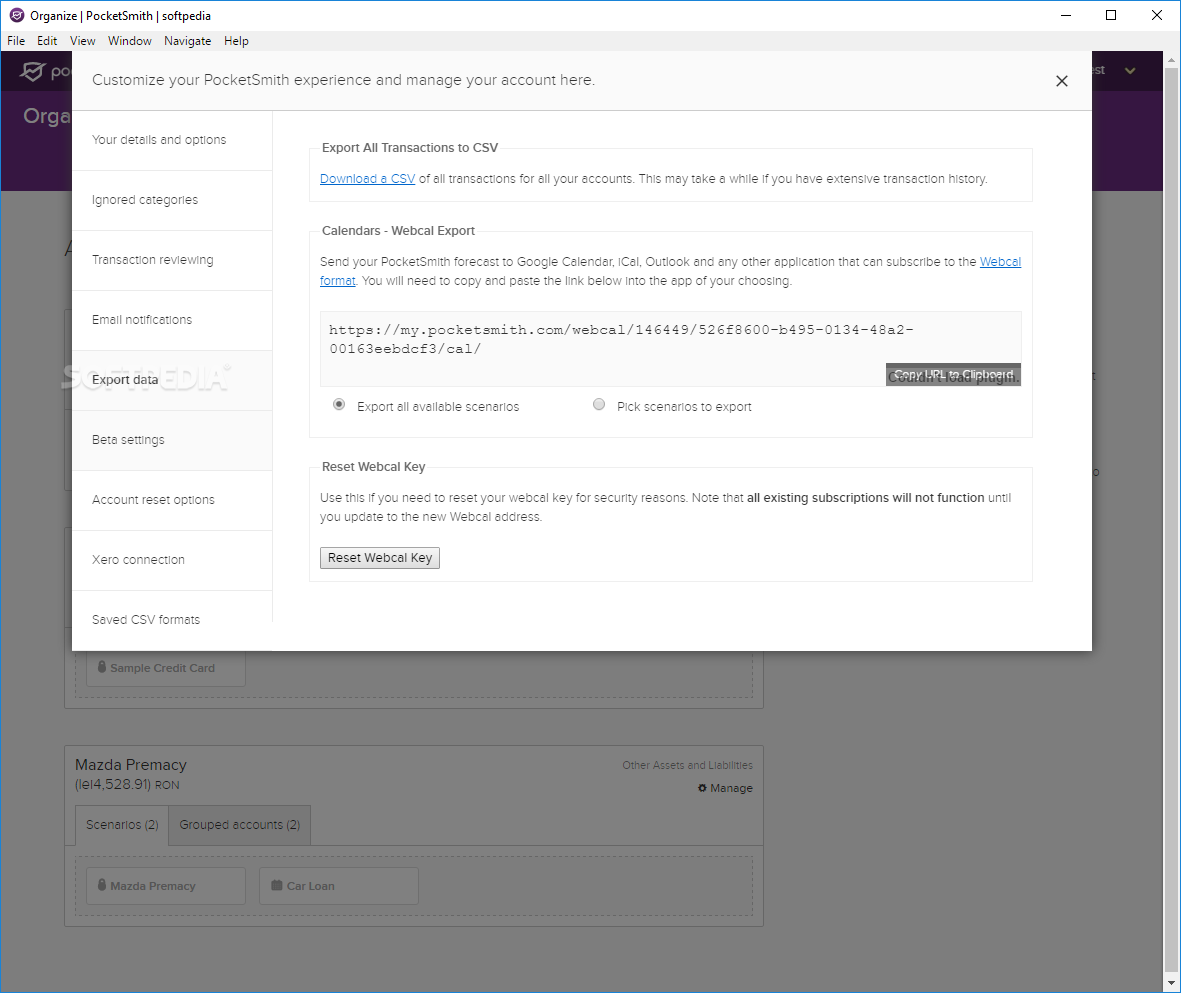Select Your details and options
This screenshot has width=1181, height=993.
point(172,140)
